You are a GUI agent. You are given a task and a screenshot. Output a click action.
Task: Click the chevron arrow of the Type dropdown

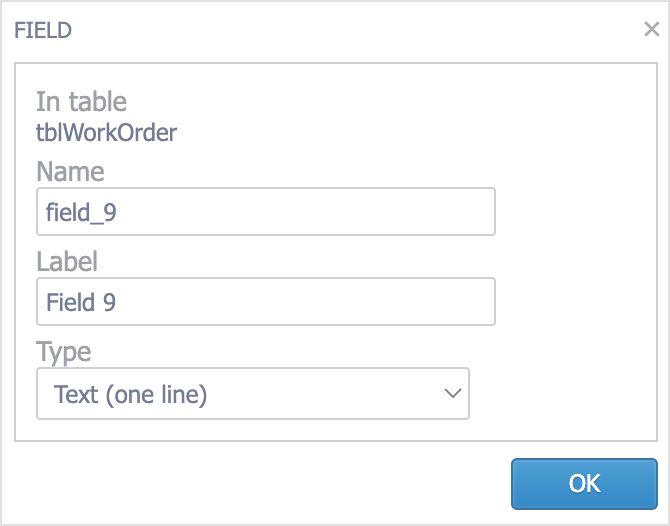[x=452, y=394]
